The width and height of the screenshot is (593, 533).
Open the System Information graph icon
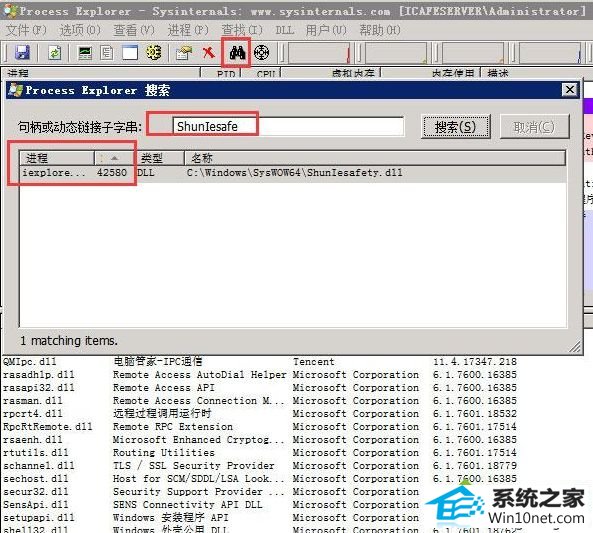(84, 52)
